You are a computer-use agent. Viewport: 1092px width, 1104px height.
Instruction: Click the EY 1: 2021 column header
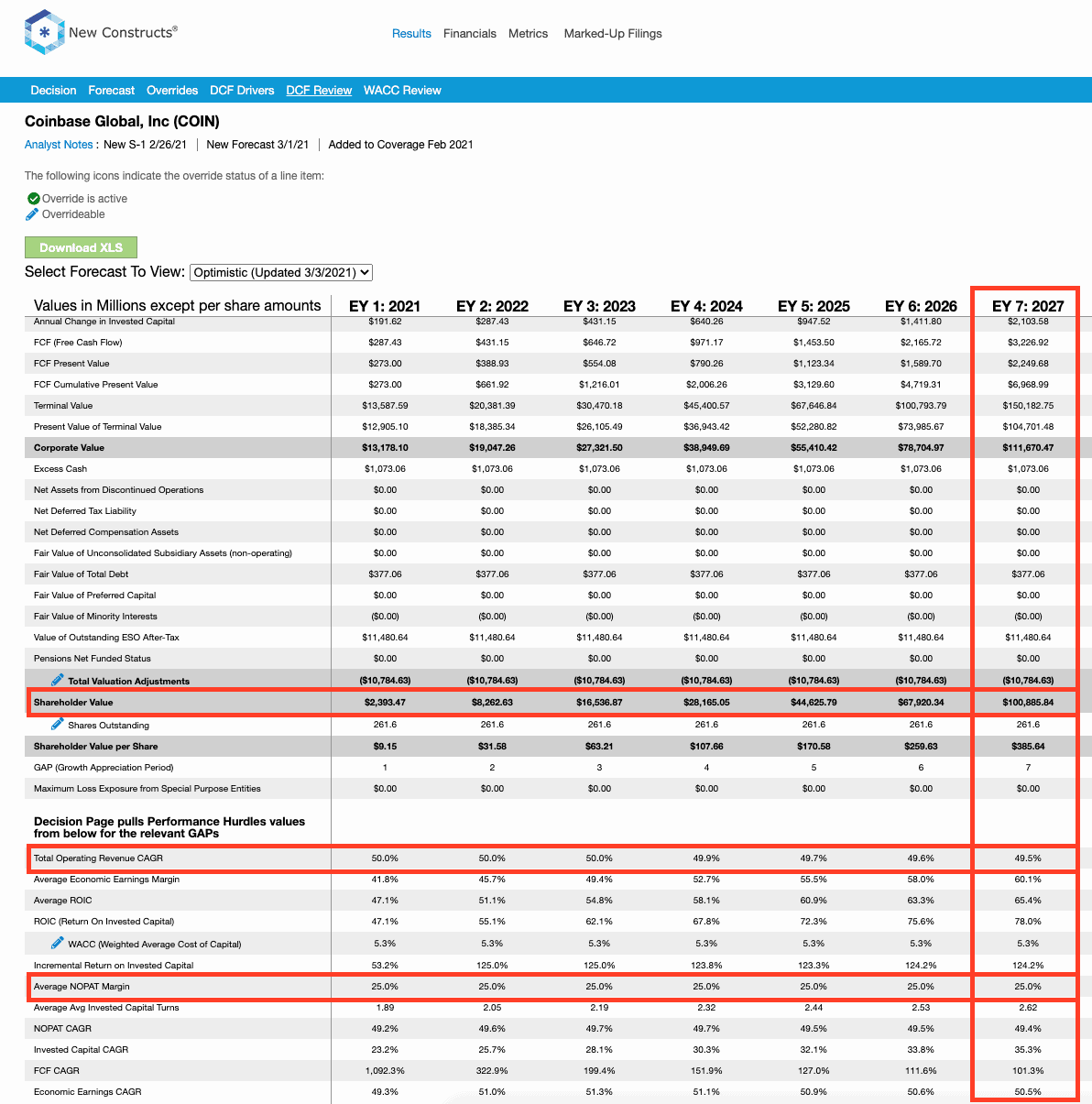click(x=385, y=306)
